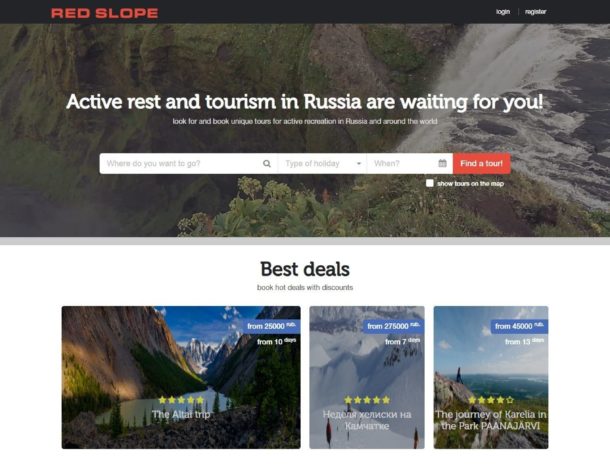Click the 'Where do you want to go?' field
This screenshot has width=610, height=470.
pos(189,163)
